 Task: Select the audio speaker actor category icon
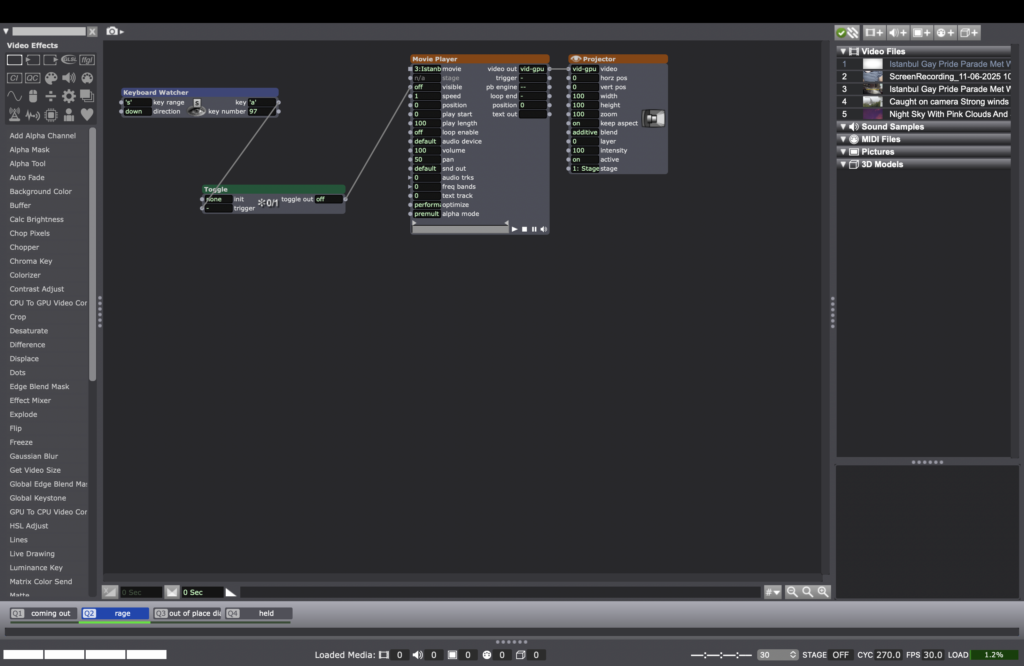click(x=69, y=78)
